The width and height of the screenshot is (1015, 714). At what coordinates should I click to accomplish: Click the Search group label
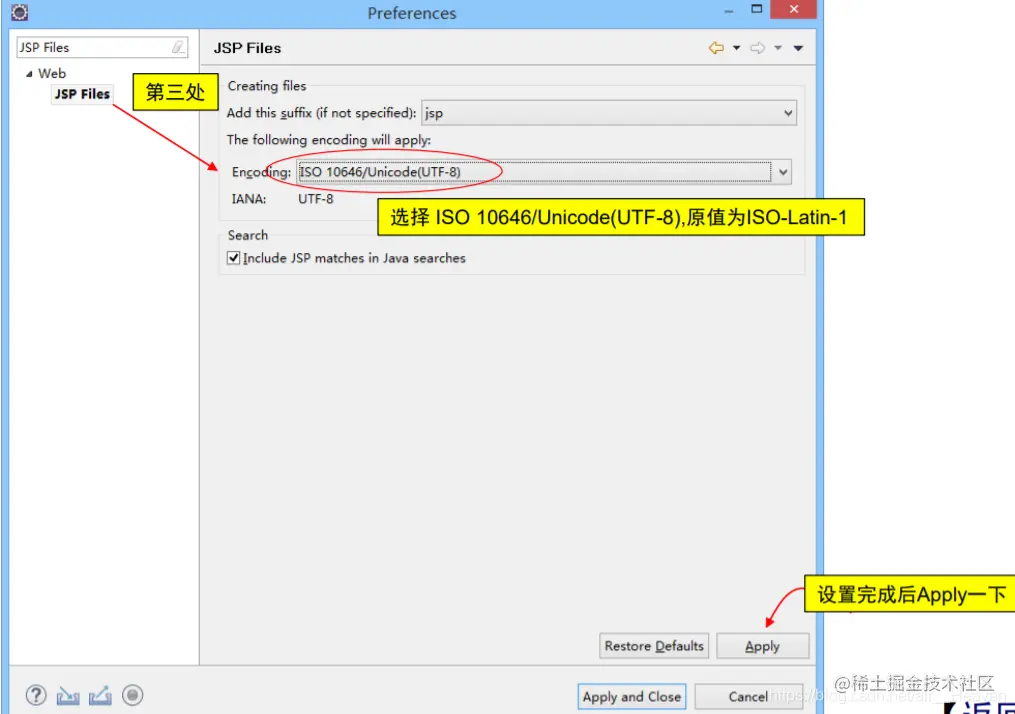(248, 236)
